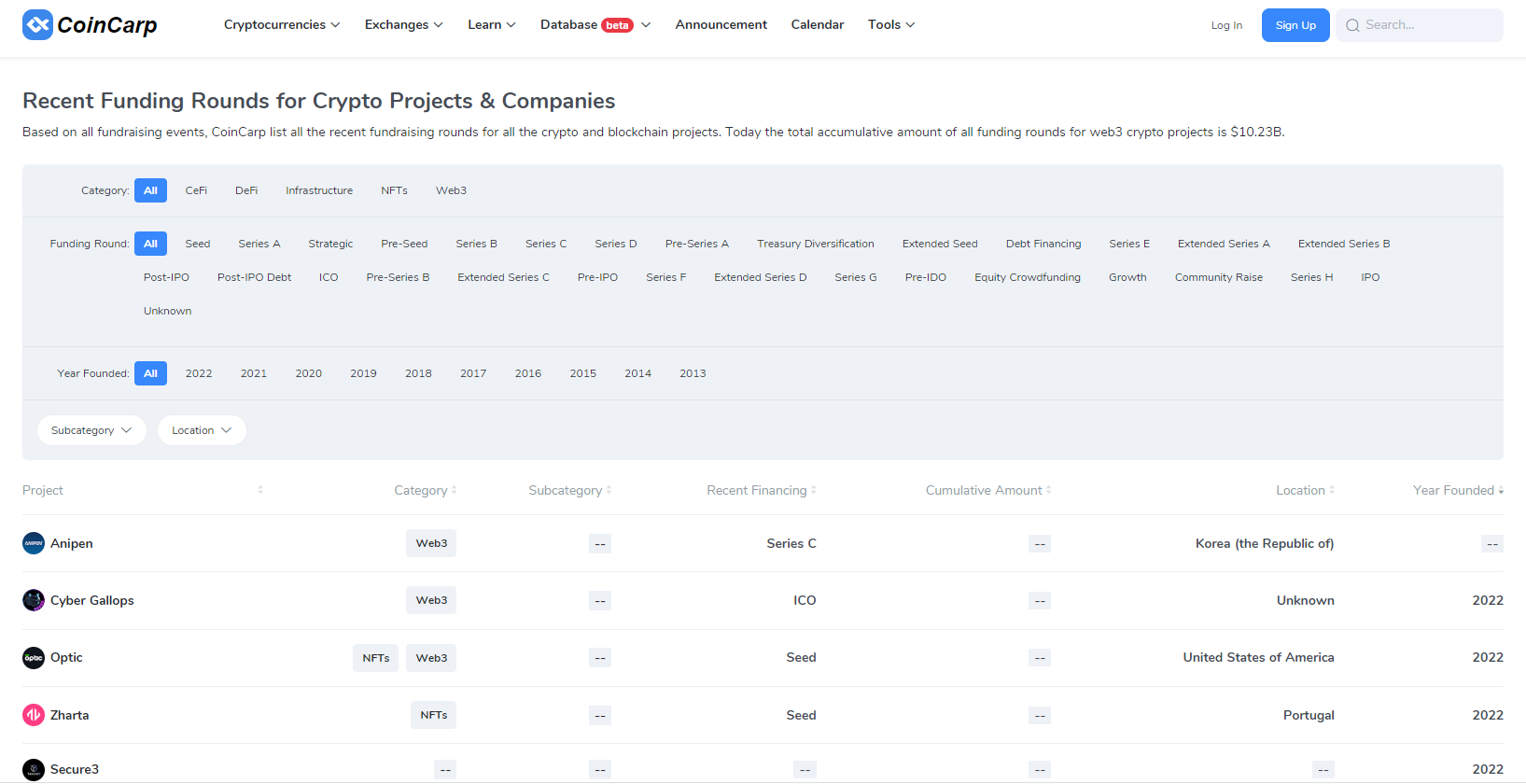
Task: Sort table by Category column arrows
Action: [455, 490]
